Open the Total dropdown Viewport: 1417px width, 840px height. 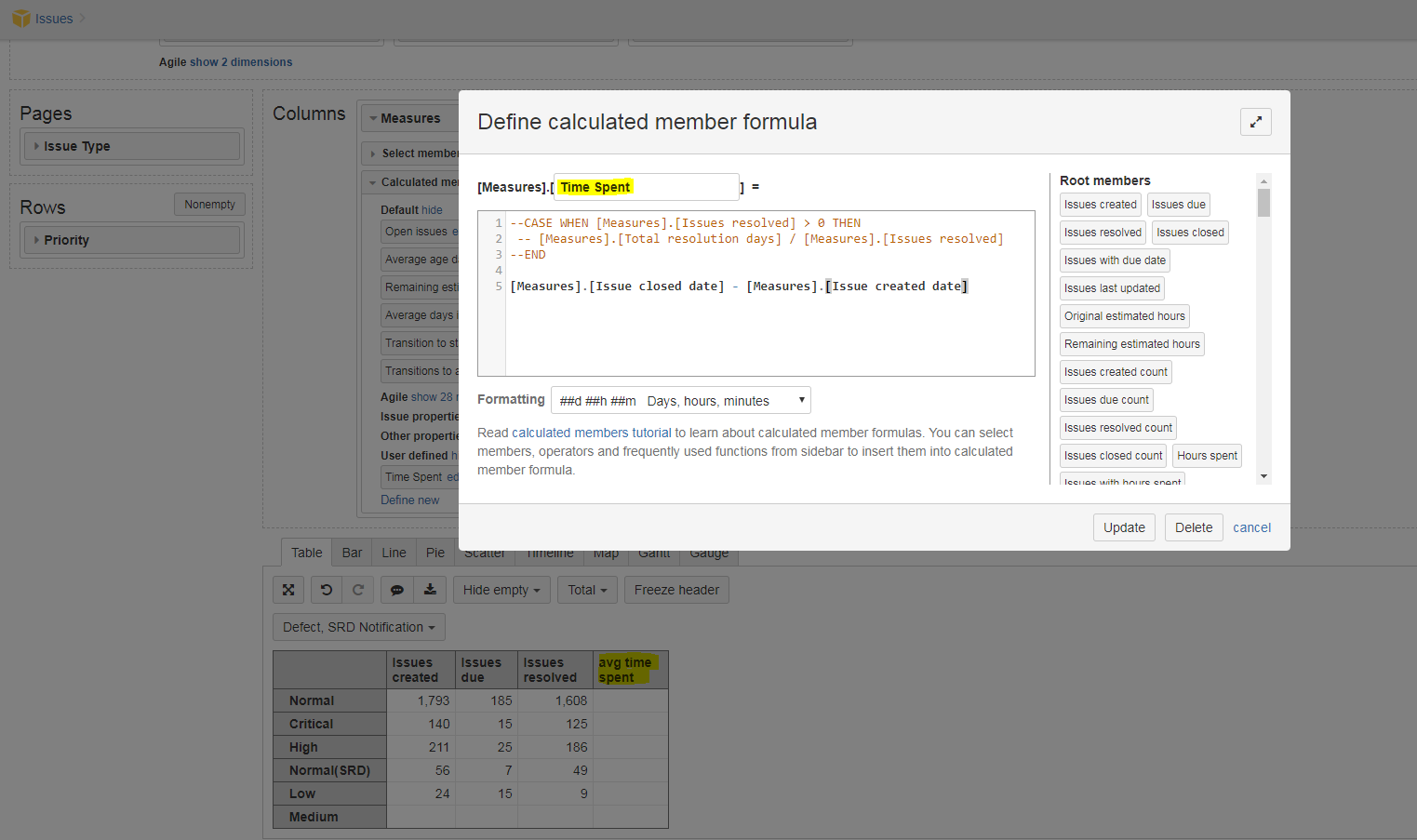coord(587,590)
